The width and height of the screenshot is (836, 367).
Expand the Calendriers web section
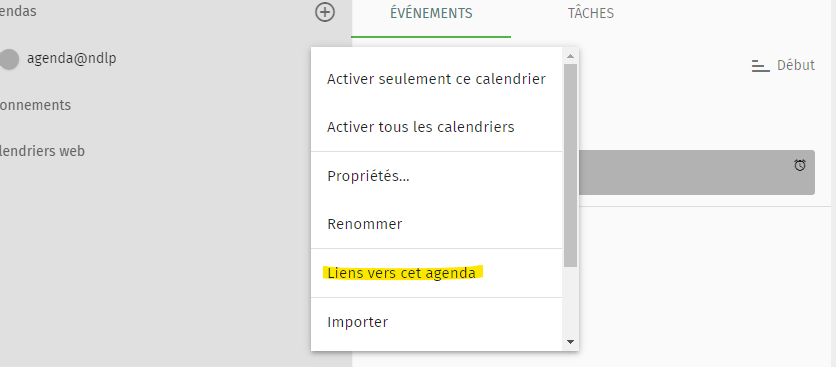tap(42, 151)
